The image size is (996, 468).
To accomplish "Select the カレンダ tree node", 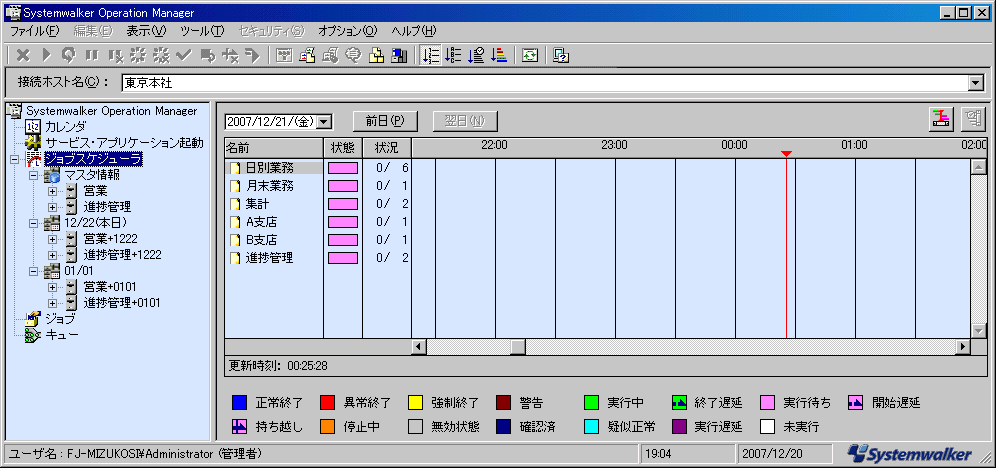I will pos(65,126).
